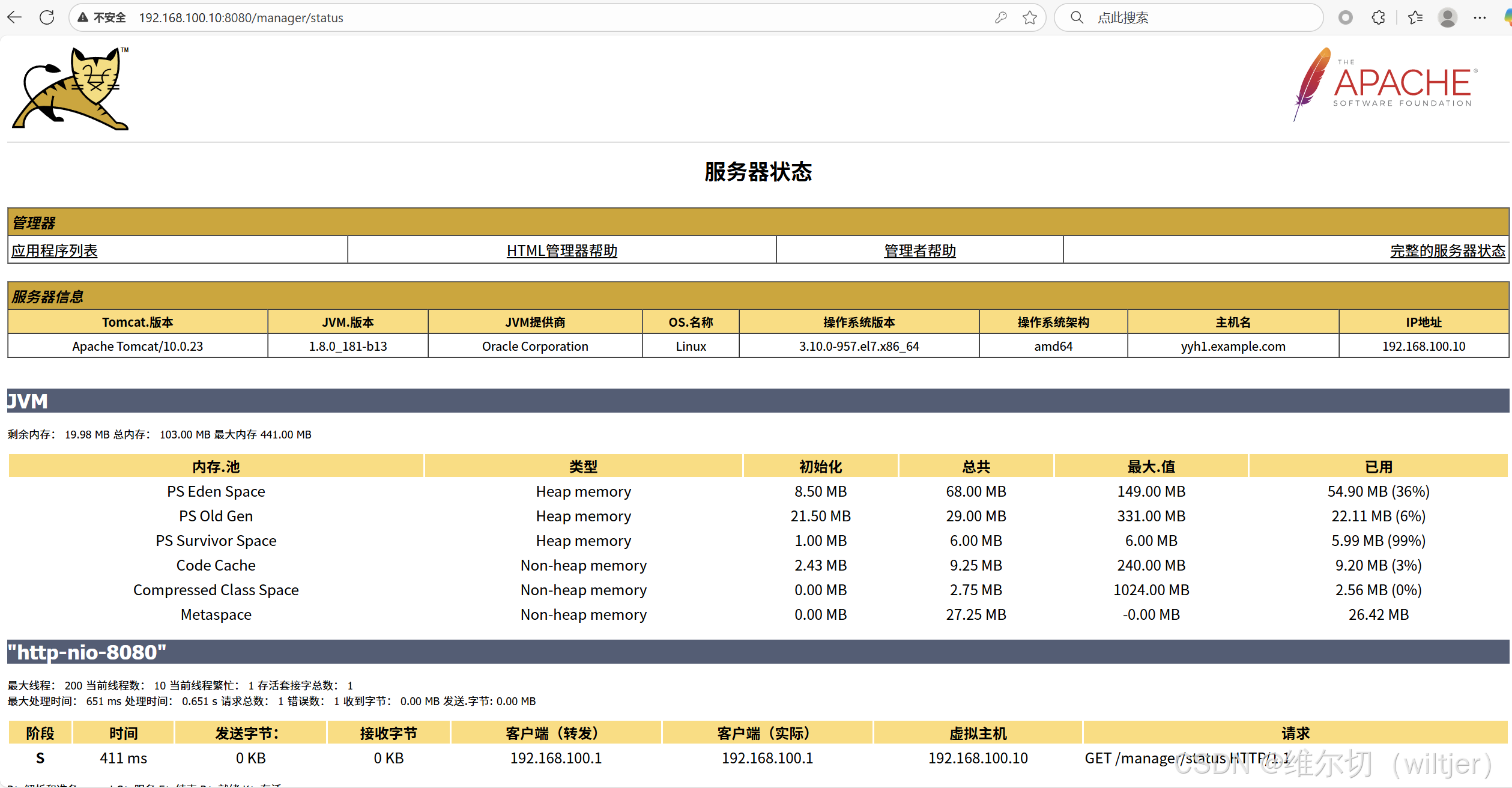Bookmark page with star icon

tap(1030, 17)
